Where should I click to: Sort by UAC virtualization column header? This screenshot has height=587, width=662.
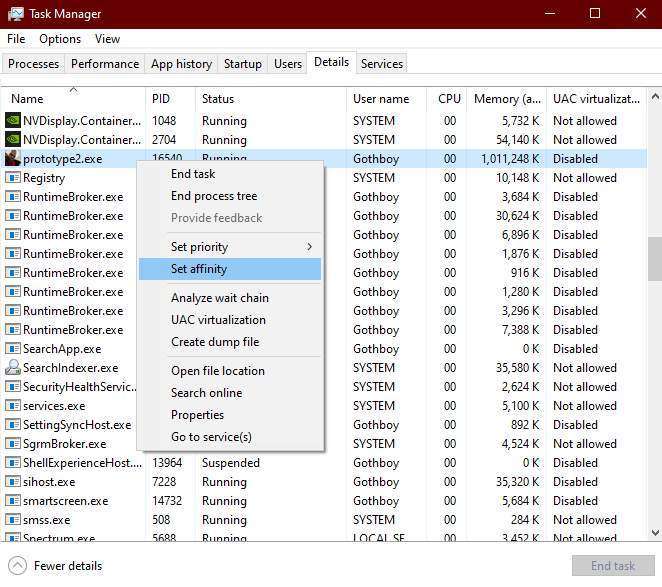click(x=597, y=99)
